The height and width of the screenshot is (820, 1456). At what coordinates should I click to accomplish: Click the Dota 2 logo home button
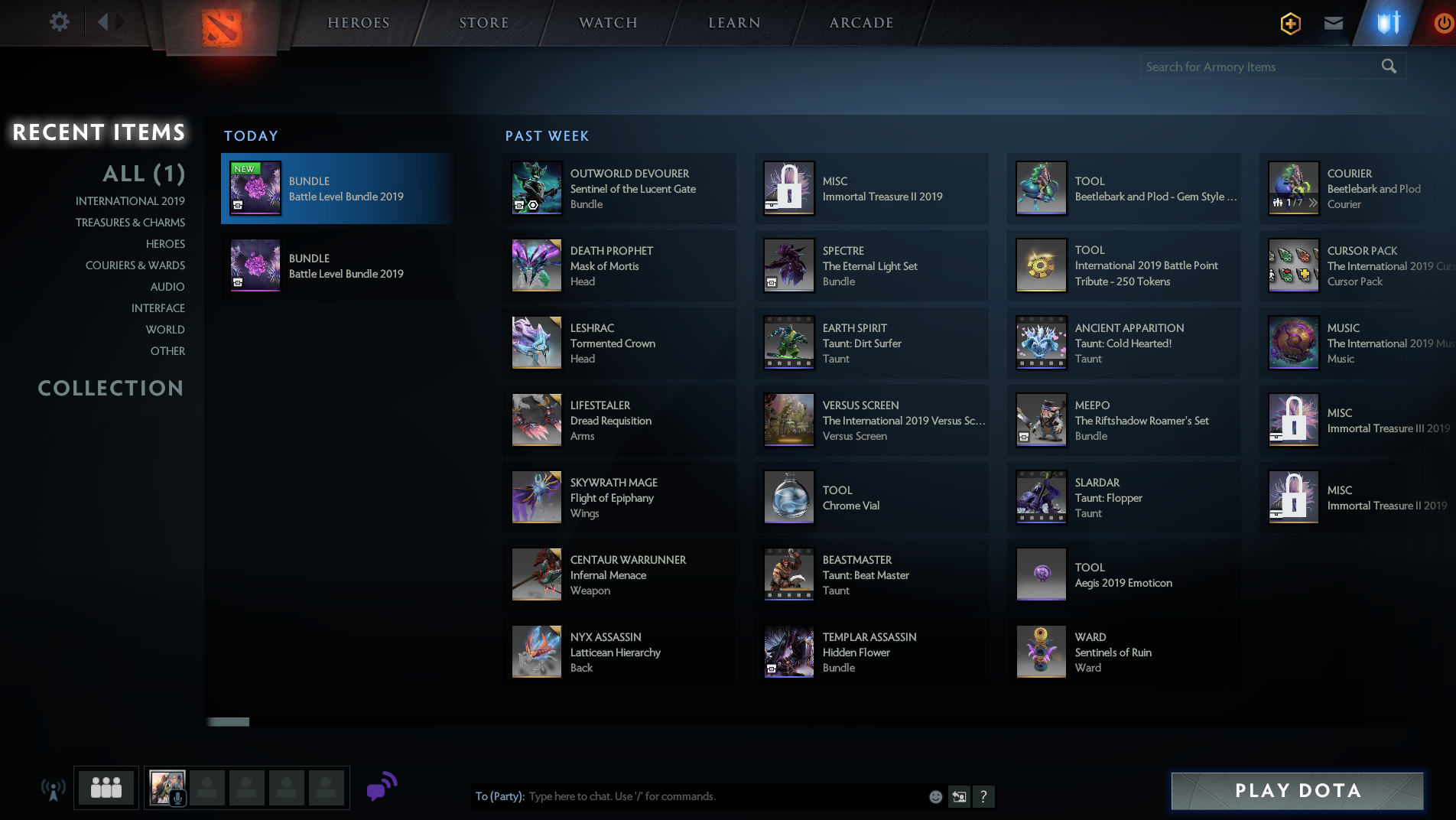click(222, 28)
